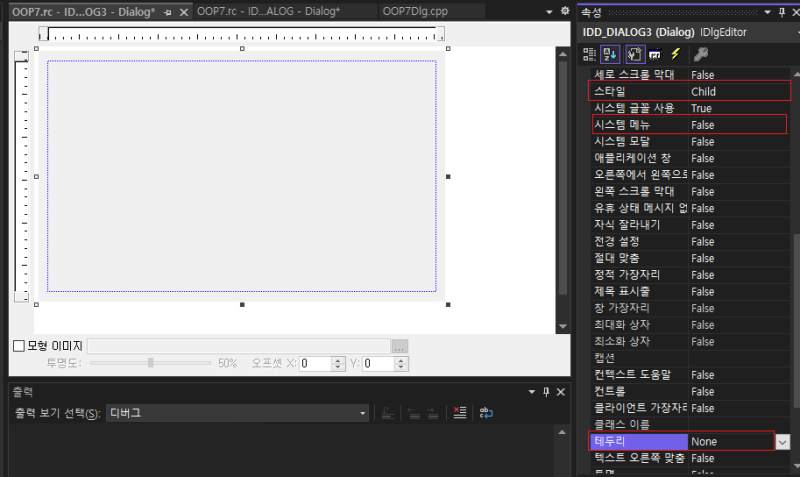This screenshot has width=800, height=477.
Task: Pin the 출력 output panel
Action: pyautogui.click(x=546, y=392)
